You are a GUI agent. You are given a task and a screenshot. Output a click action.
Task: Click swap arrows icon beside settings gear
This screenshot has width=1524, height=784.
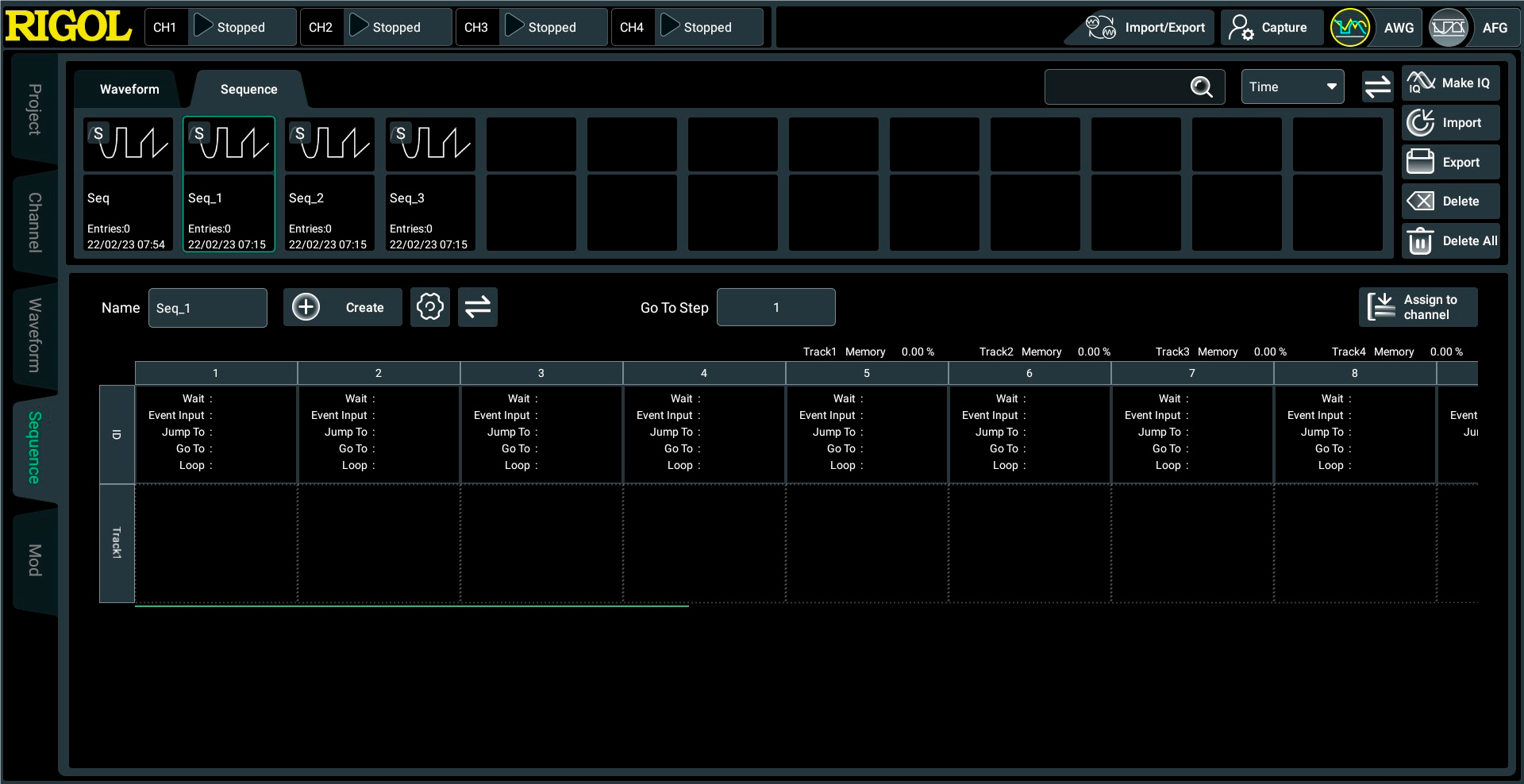coord(478,307)
